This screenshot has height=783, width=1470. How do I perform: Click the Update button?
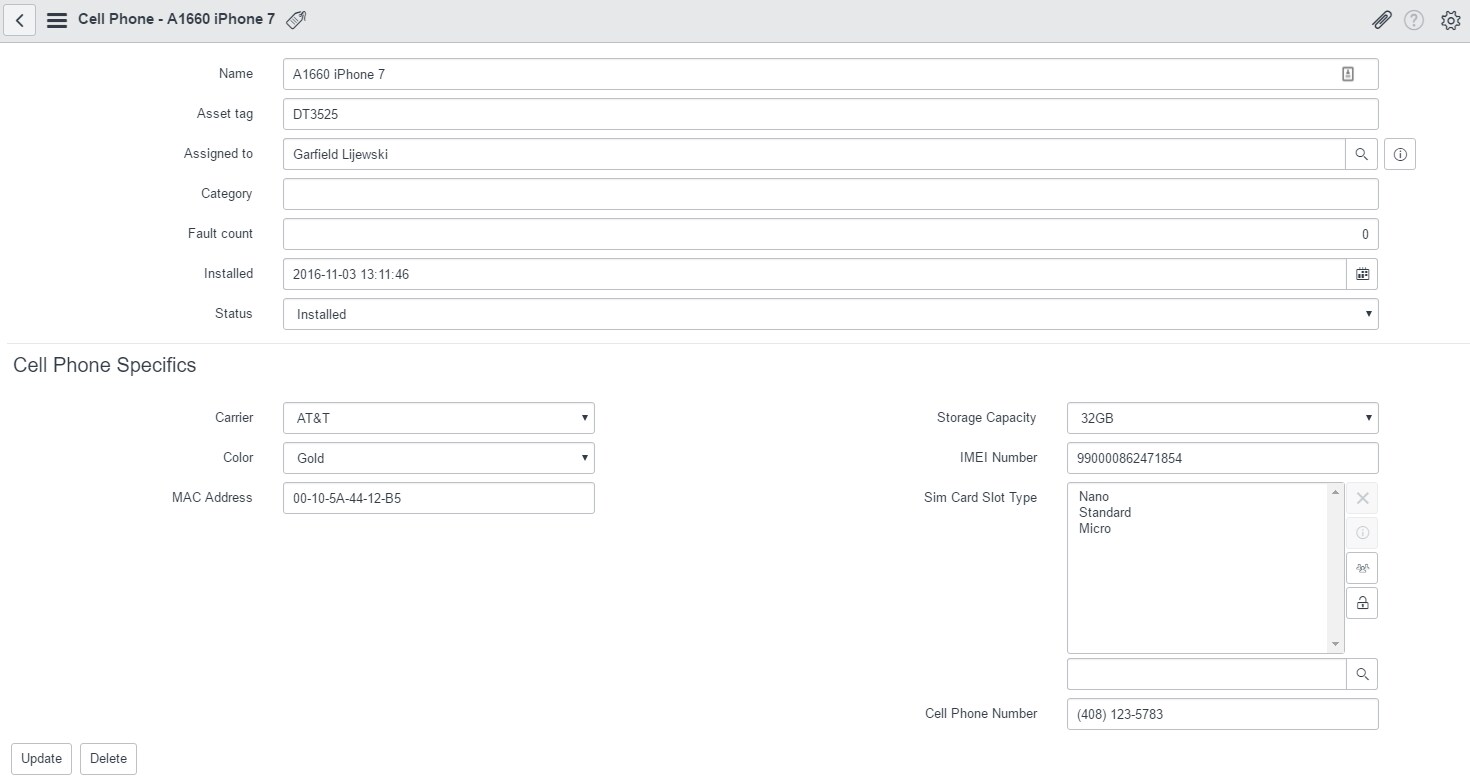(41, 758)
